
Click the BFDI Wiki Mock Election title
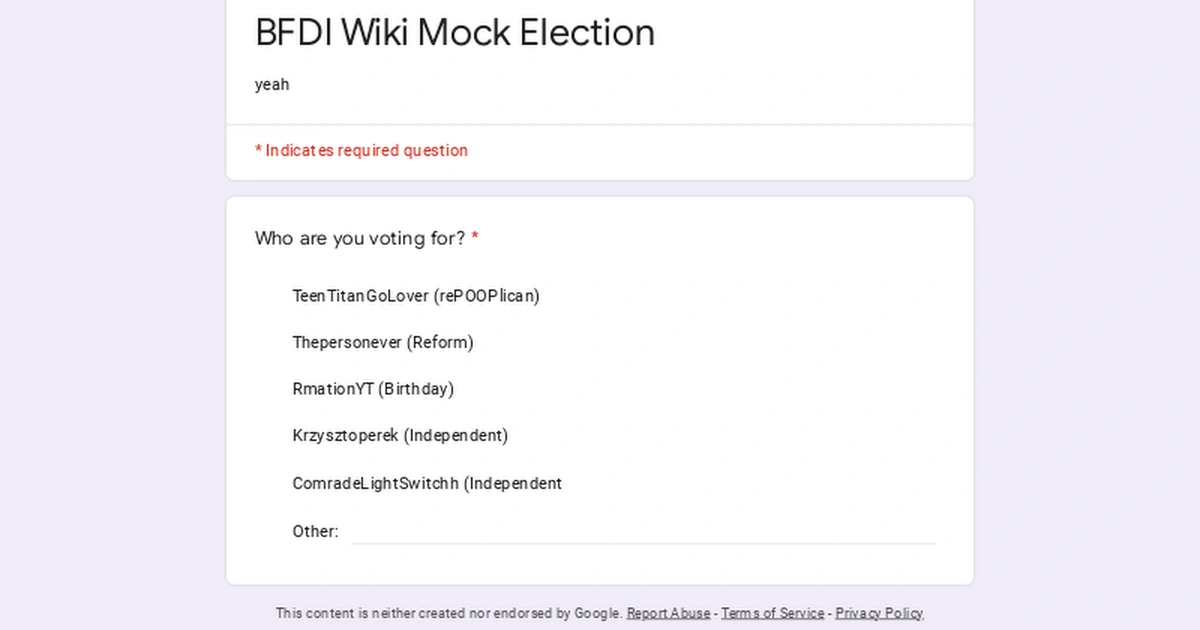click(455, 33)
